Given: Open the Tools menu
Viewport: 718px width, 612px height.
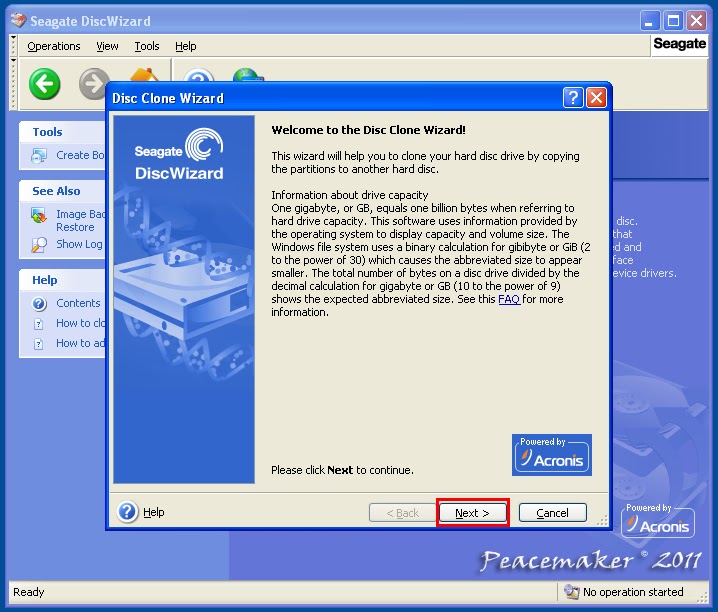Looking at the screenshot, I should 147,46.
